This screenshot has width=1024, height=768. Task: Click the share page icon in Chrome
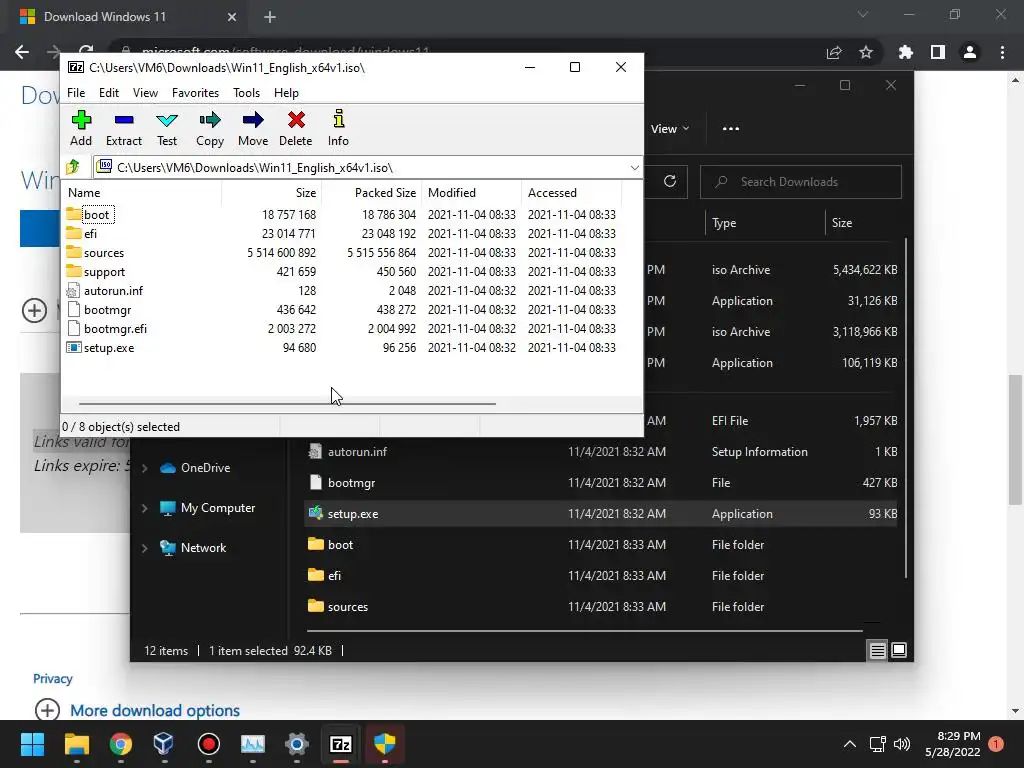[x=834, y=52]
